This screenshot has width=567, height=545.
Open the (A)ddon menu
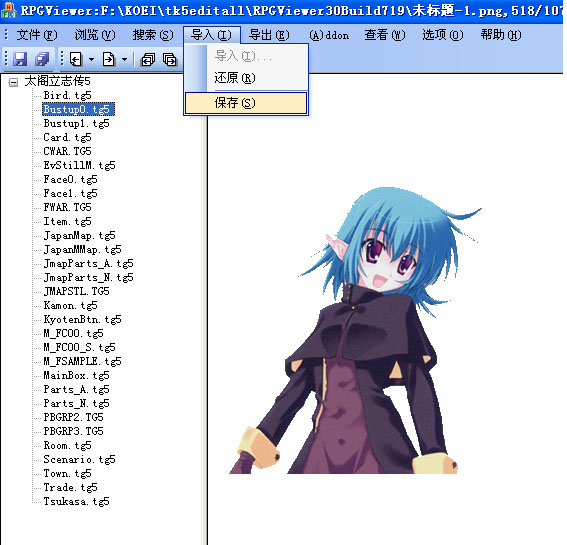tap(329, 35)
